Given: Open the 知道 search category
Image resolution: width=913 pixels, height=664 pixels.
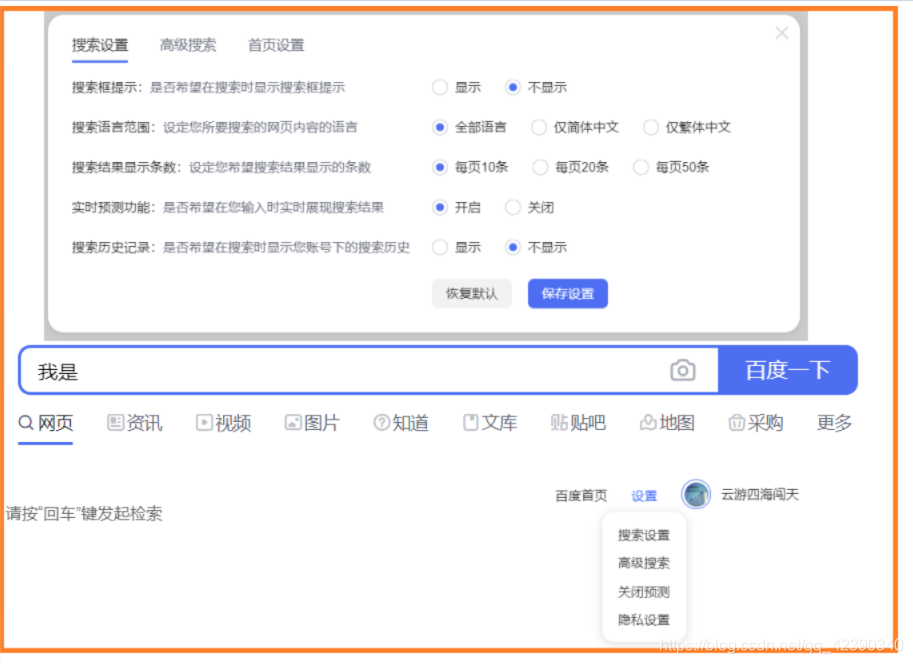Looking at the screenshot, I should pos(411,422).
